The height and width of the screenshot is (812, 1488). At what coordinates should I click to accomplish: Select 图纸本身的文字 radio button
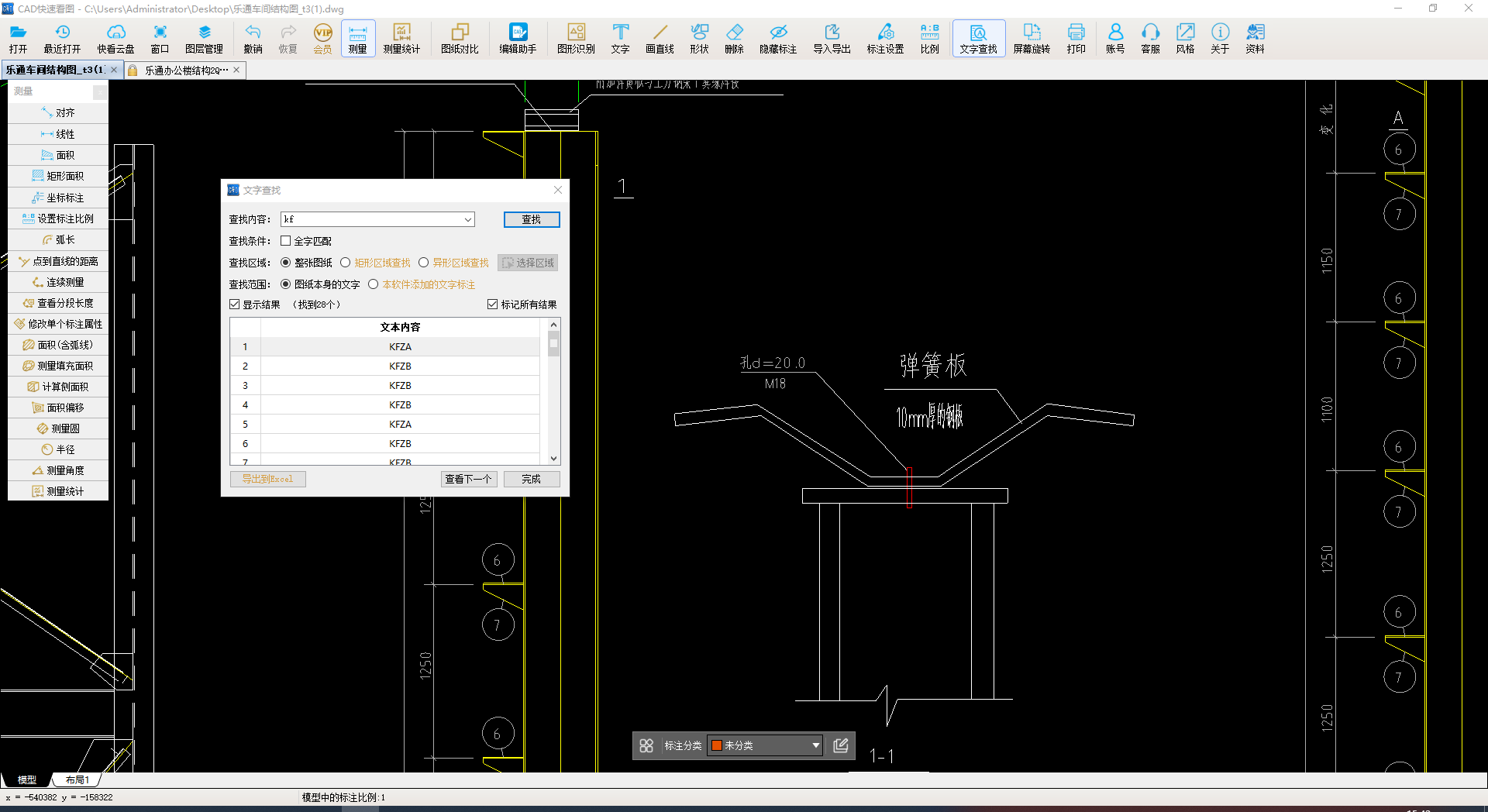pos(286,284)
